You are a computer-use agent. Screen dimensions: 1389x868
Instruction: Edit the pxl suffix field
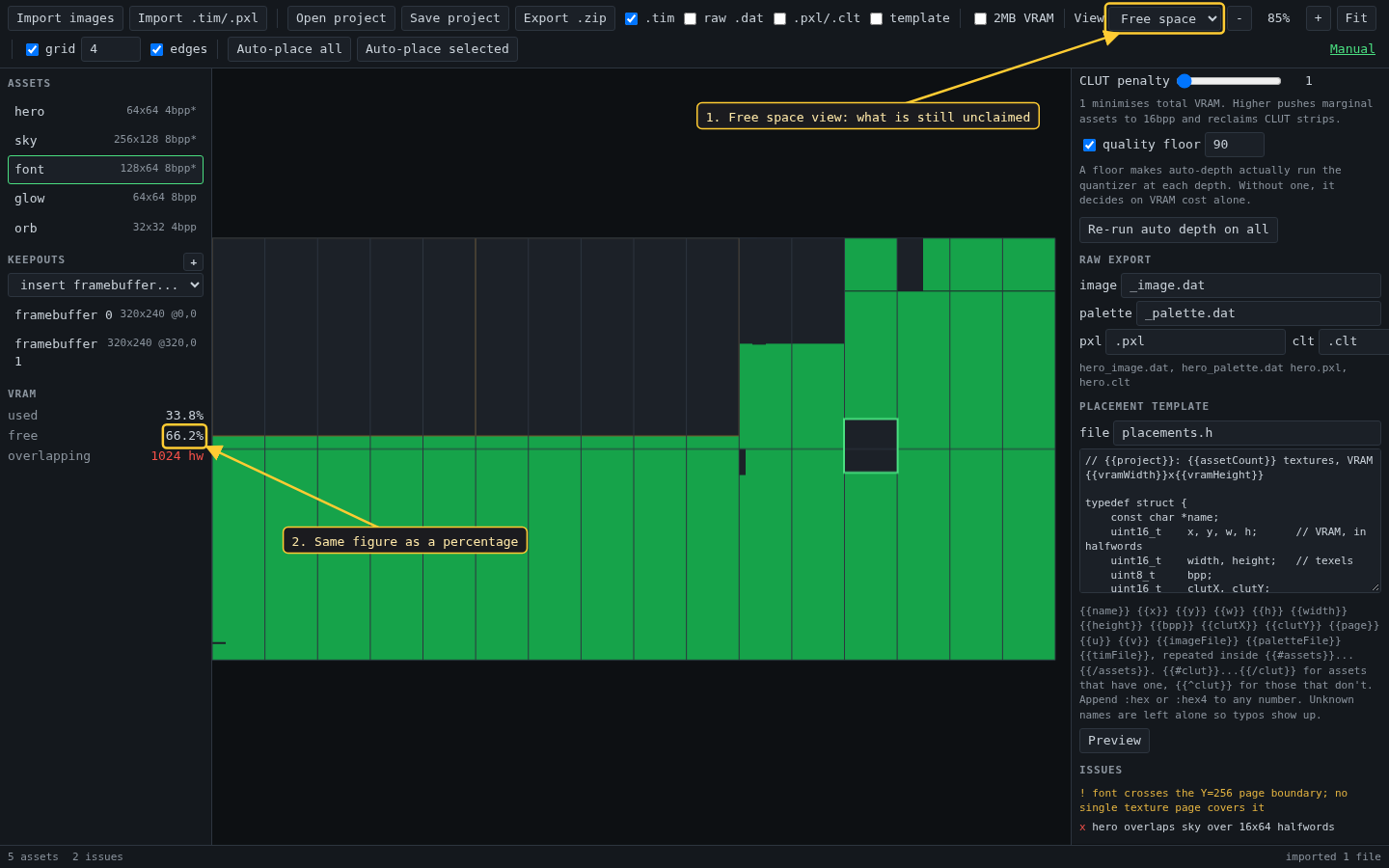(x=1195, y=341)
